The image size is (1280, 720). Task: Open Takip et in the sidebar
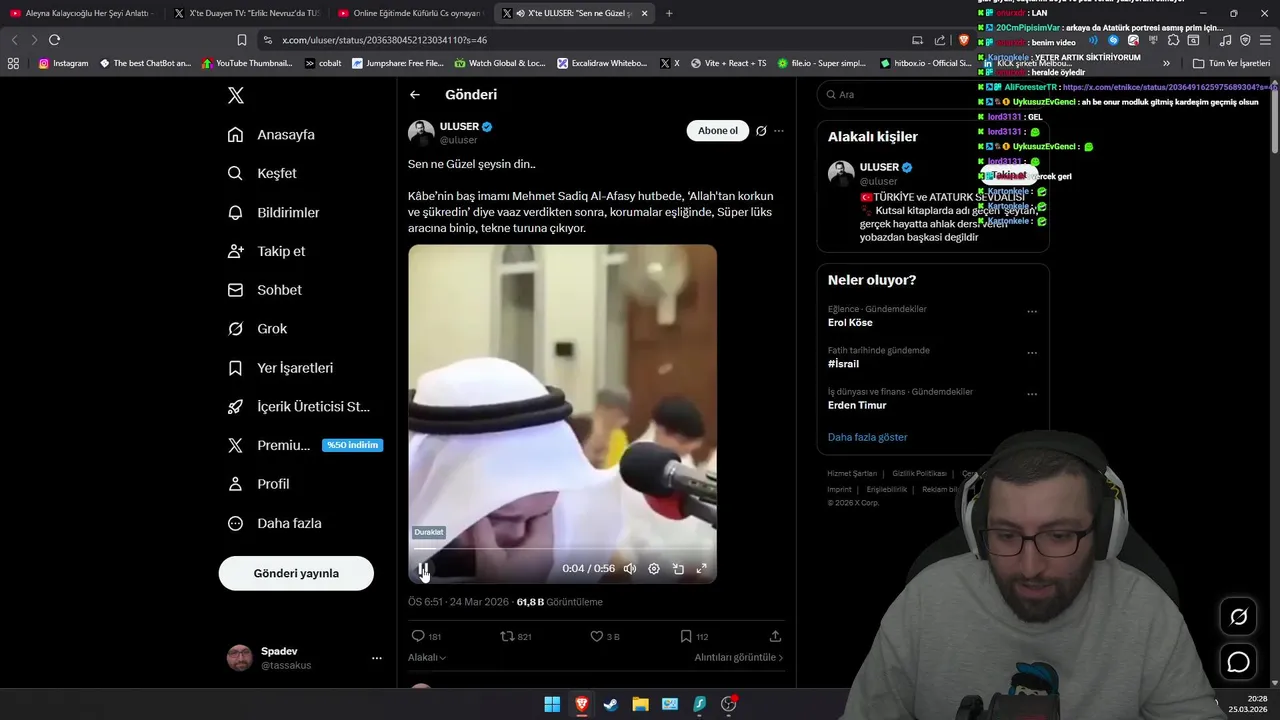point(267,251)
